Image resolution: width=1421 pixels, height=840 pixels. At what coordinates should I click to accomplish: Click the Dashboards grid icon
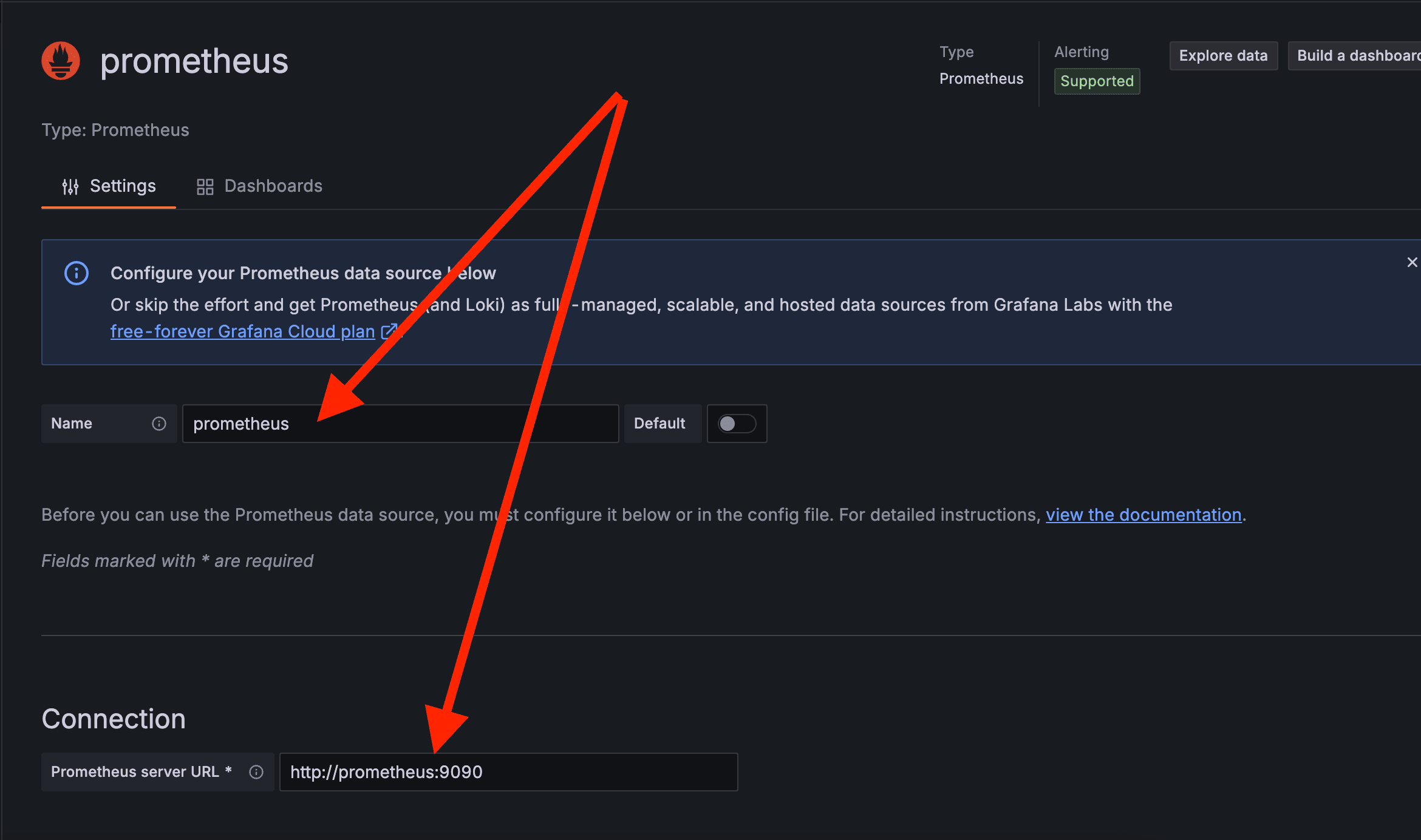point(205,186)
